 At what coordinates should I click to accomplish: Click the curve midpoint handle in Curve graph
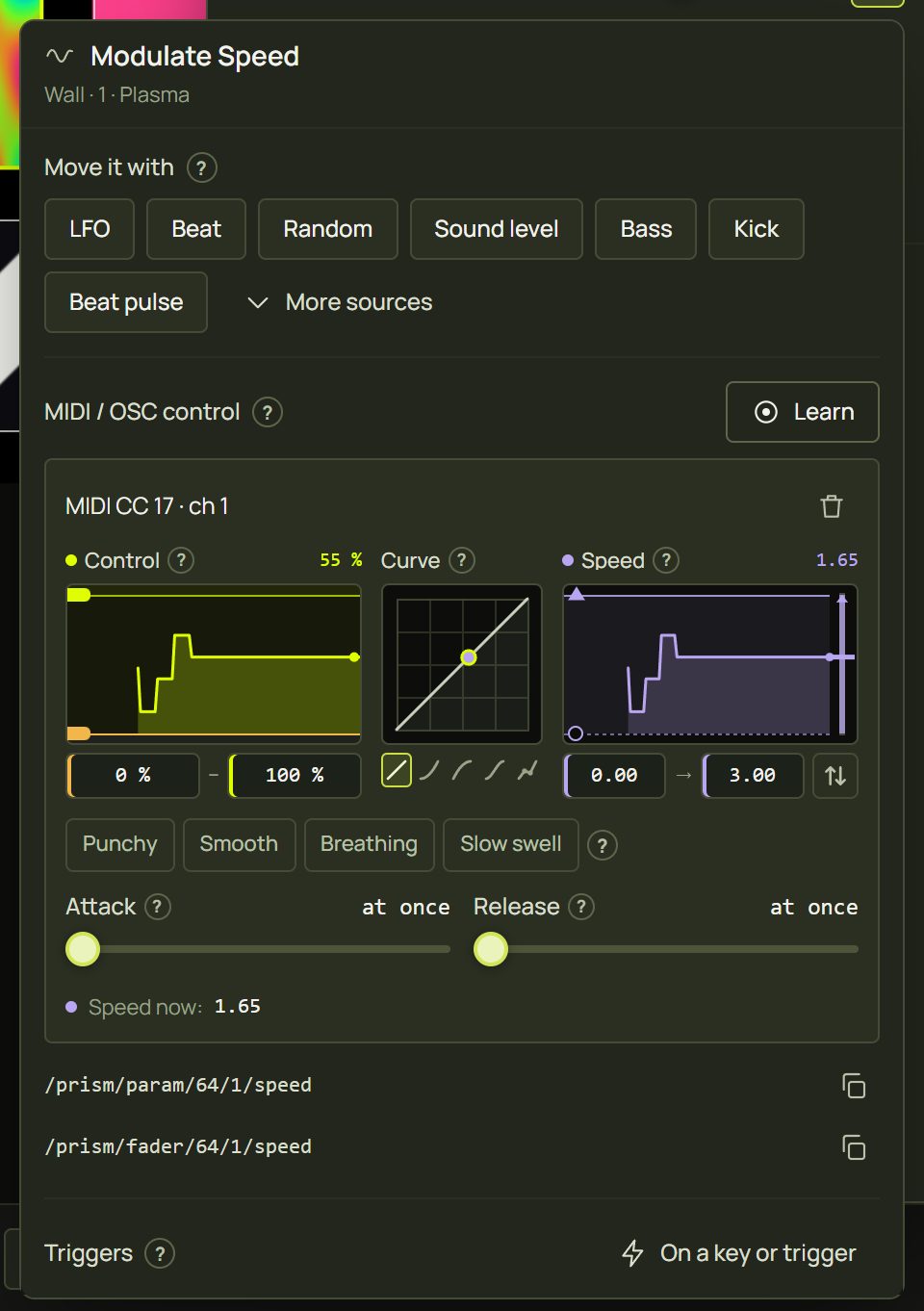click(x=469, y=657)
